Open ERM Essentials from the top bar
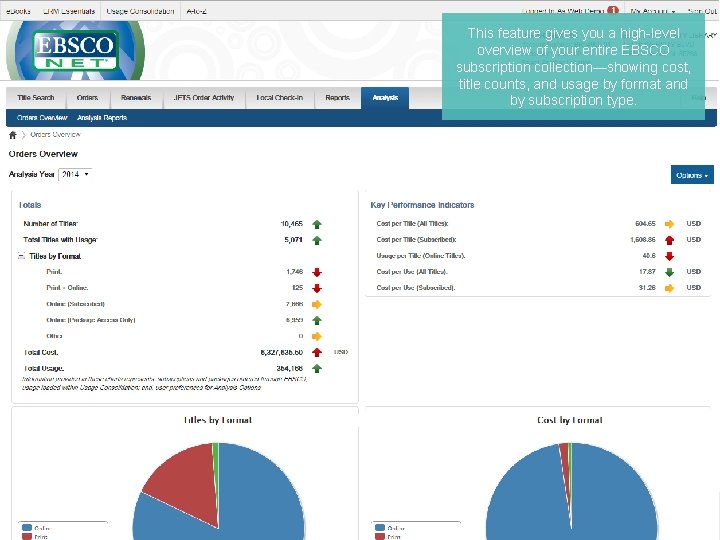 click(69, 11)
